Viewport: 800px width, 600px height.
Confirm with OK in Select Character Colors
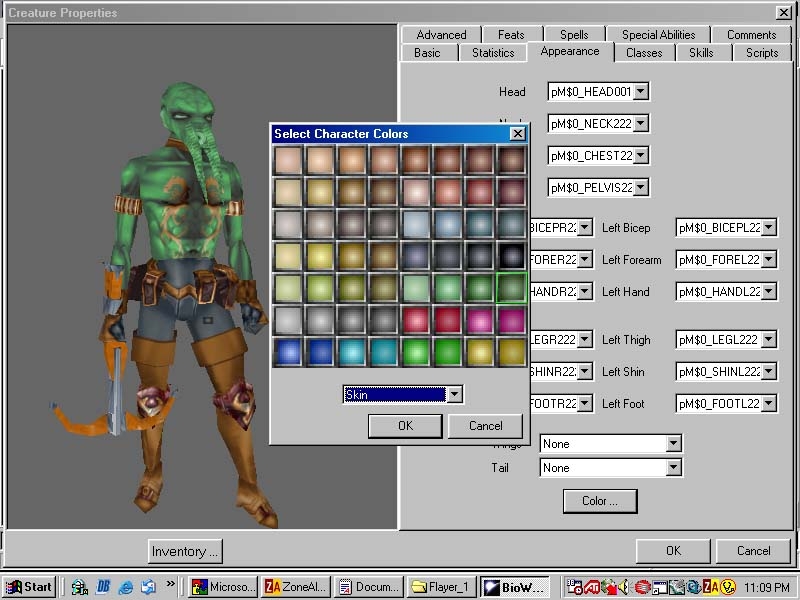coord(405,426)
